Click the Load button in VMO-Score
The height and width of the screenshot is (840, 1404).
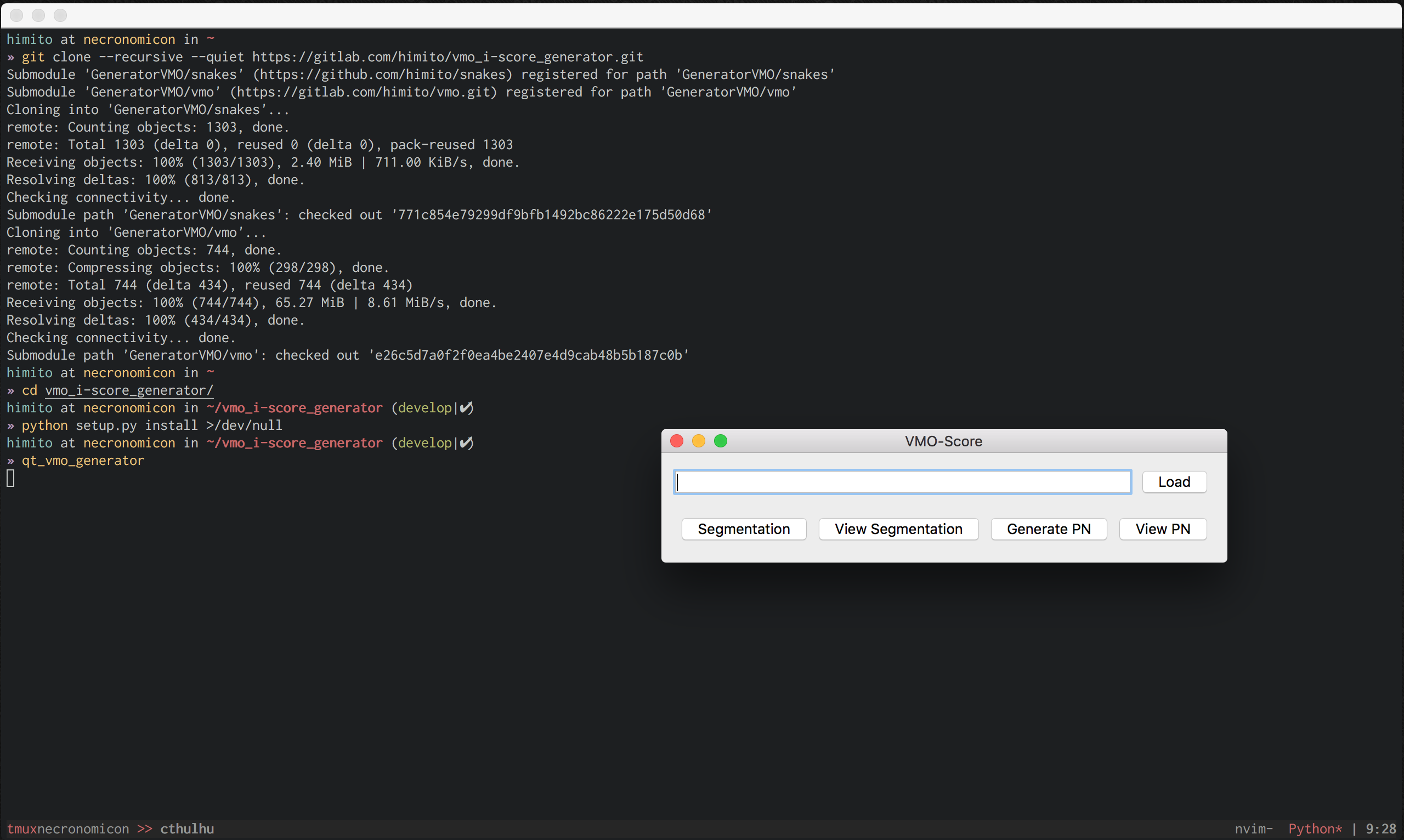[x=1174, y=482]
